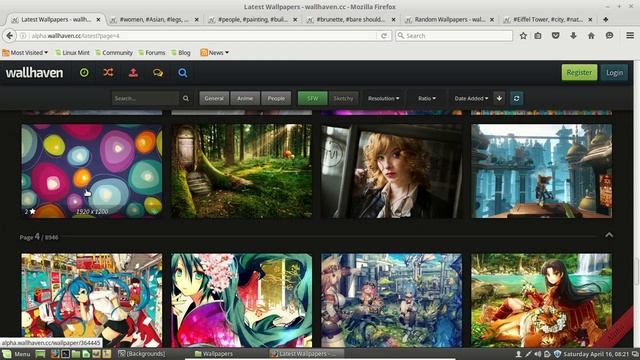640x360 pixels.
Task: Show desktop icon in Mint panel
Action: click(40, 354)
